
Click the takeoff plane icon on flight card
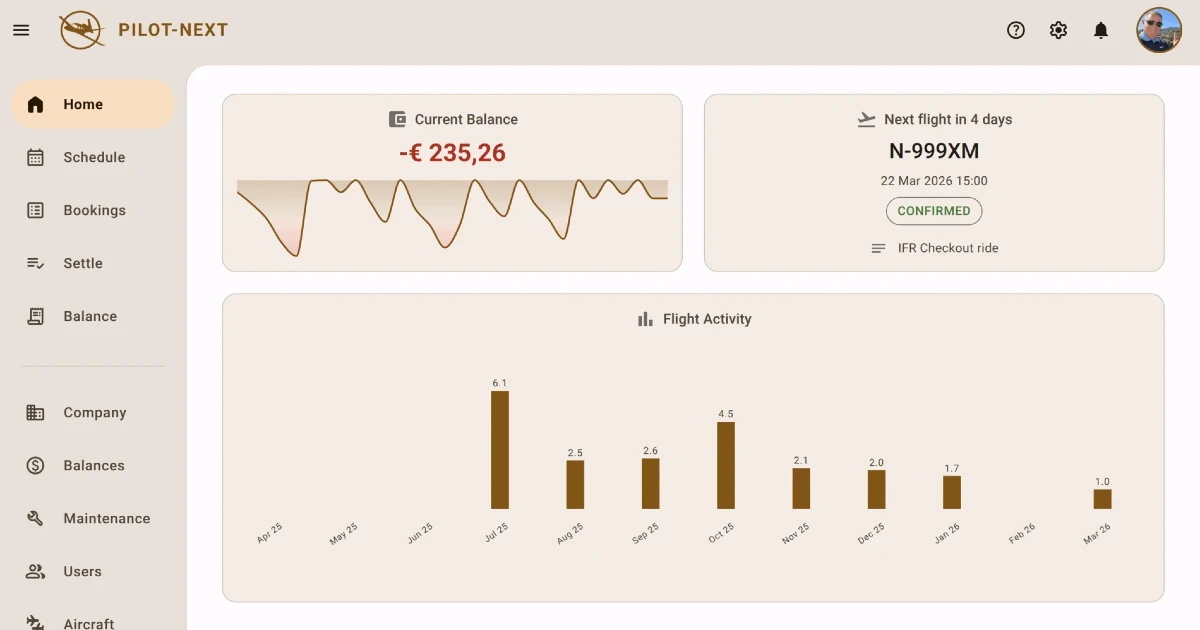867,119
